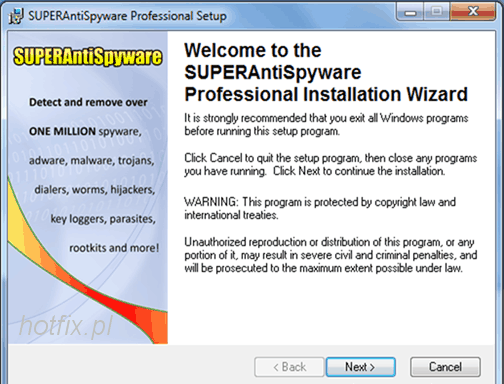504x384 pixels.
Task: Click the 'SUPERAntiSpyware Professional Setup' window title
Action: (x=127, y=16)
